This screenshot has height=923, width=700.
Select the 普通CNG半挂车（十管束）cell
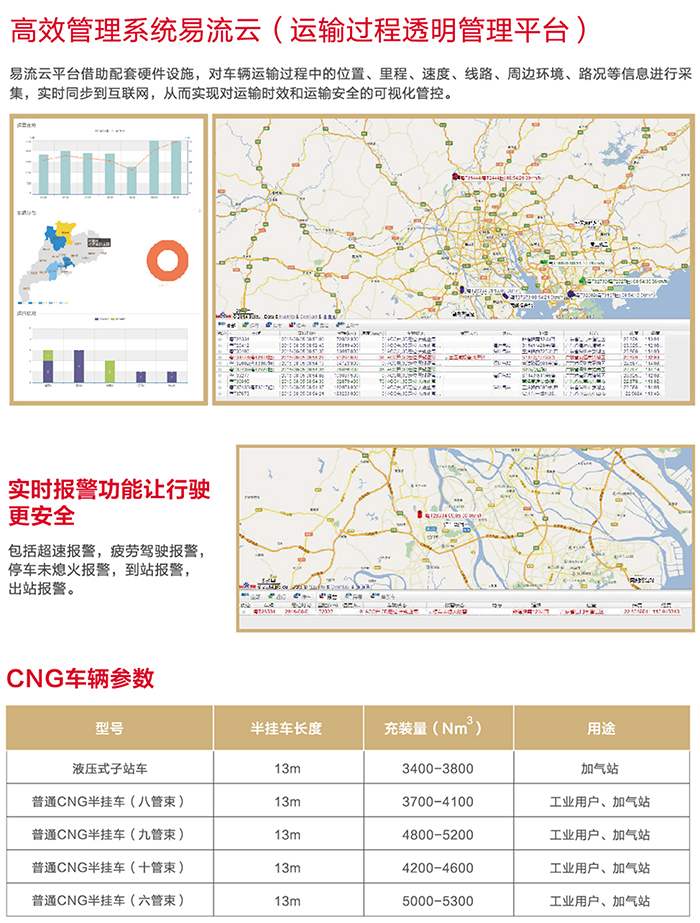(110, 867)
